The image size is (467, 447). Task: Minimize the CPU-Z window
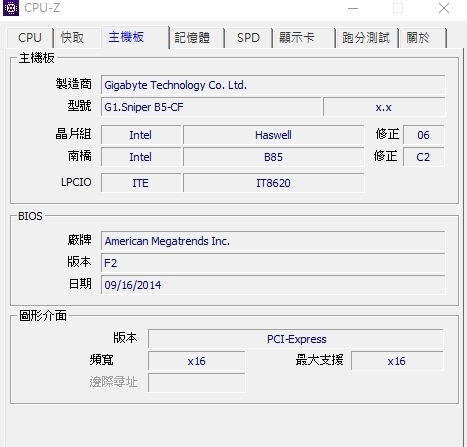coord(353,8)
